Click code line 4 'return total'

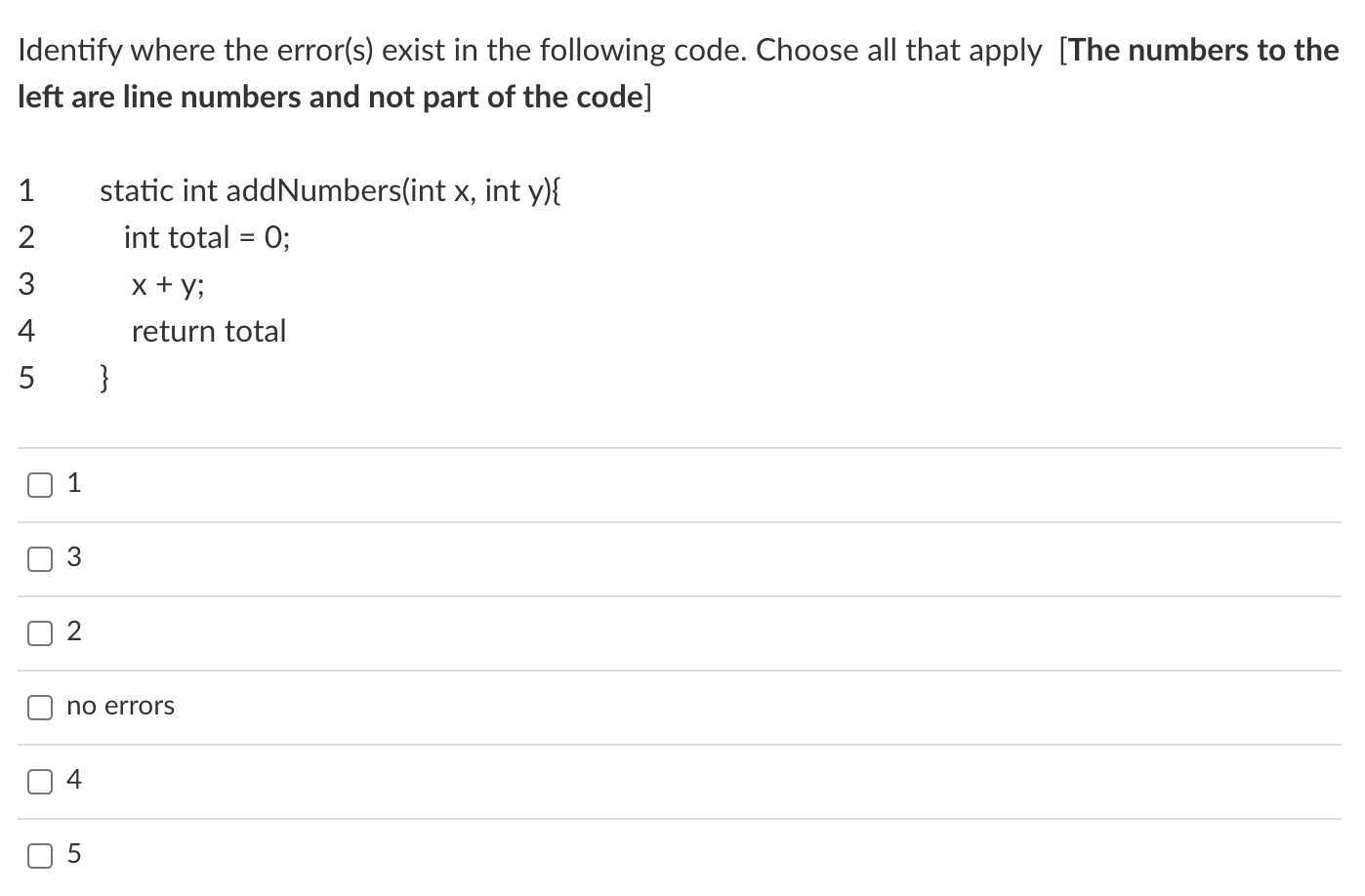(x=208, y=331)
